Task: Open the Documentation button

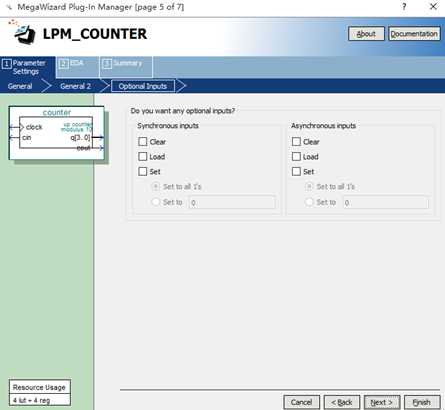Action: tap(414, 34)
